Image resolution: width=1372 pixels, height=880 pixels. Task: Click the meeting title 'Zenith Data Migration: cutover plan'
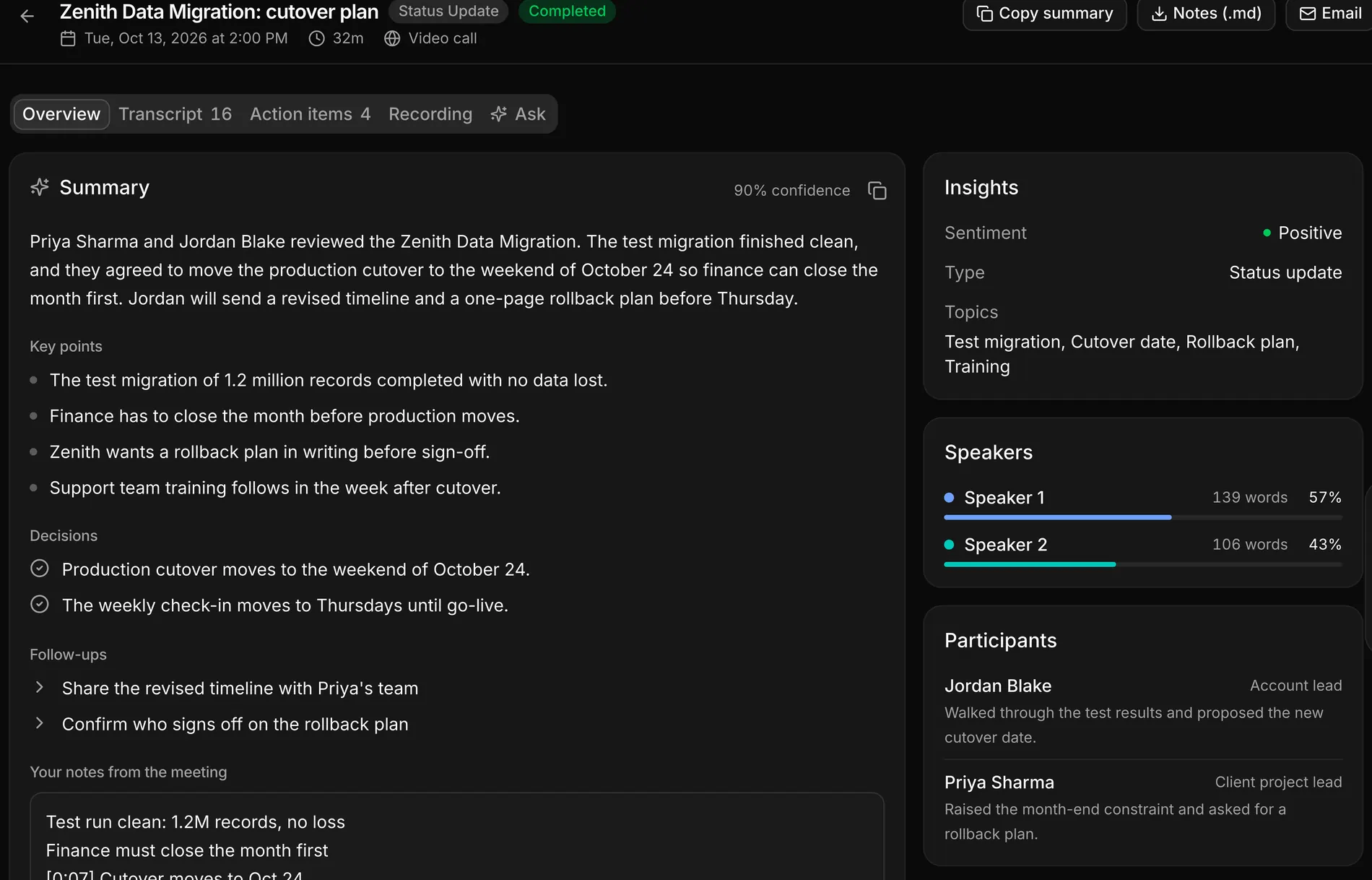click(219, 12)
